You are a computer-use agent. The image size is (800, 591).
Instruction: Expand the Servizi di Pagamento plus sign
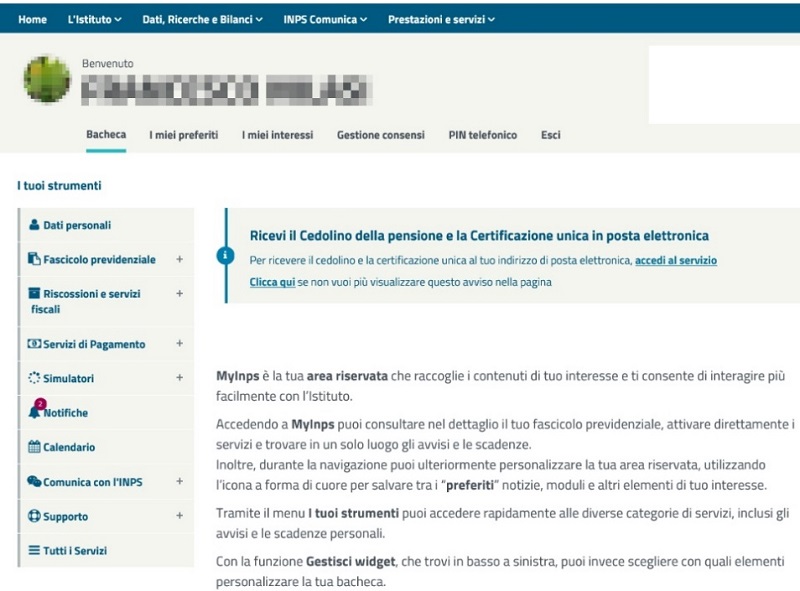coord(180,343)
